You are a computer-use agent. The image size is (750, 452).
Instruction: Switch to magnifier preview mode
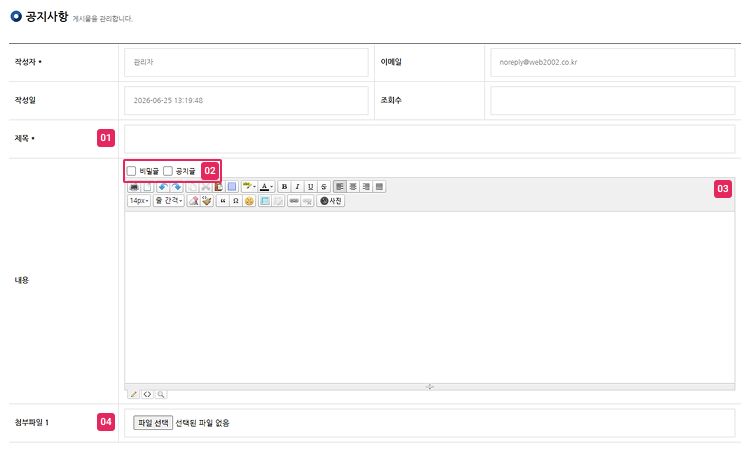pos(161,395)
